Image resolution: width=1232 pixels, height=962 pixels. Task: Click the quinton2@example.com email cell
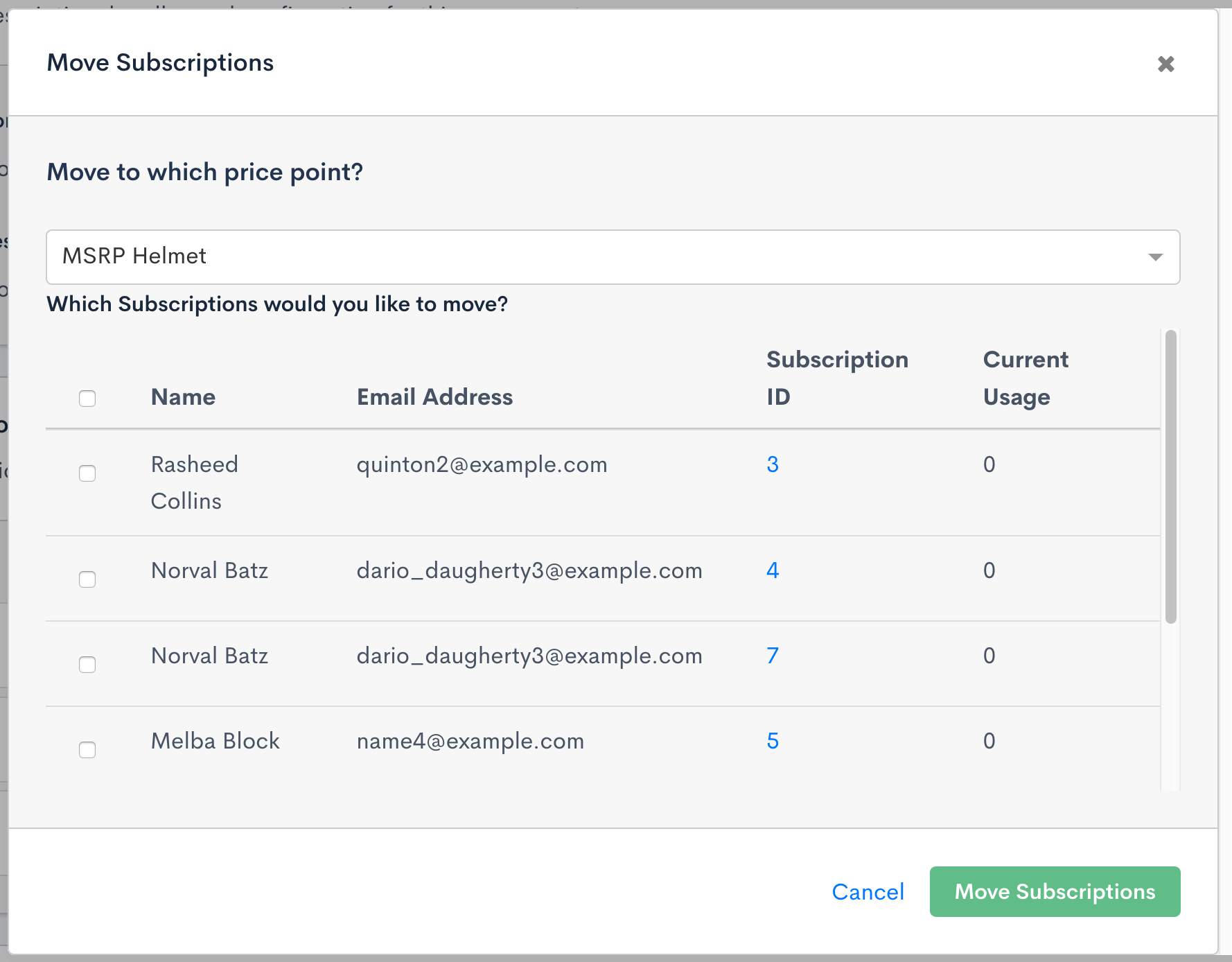482,464
